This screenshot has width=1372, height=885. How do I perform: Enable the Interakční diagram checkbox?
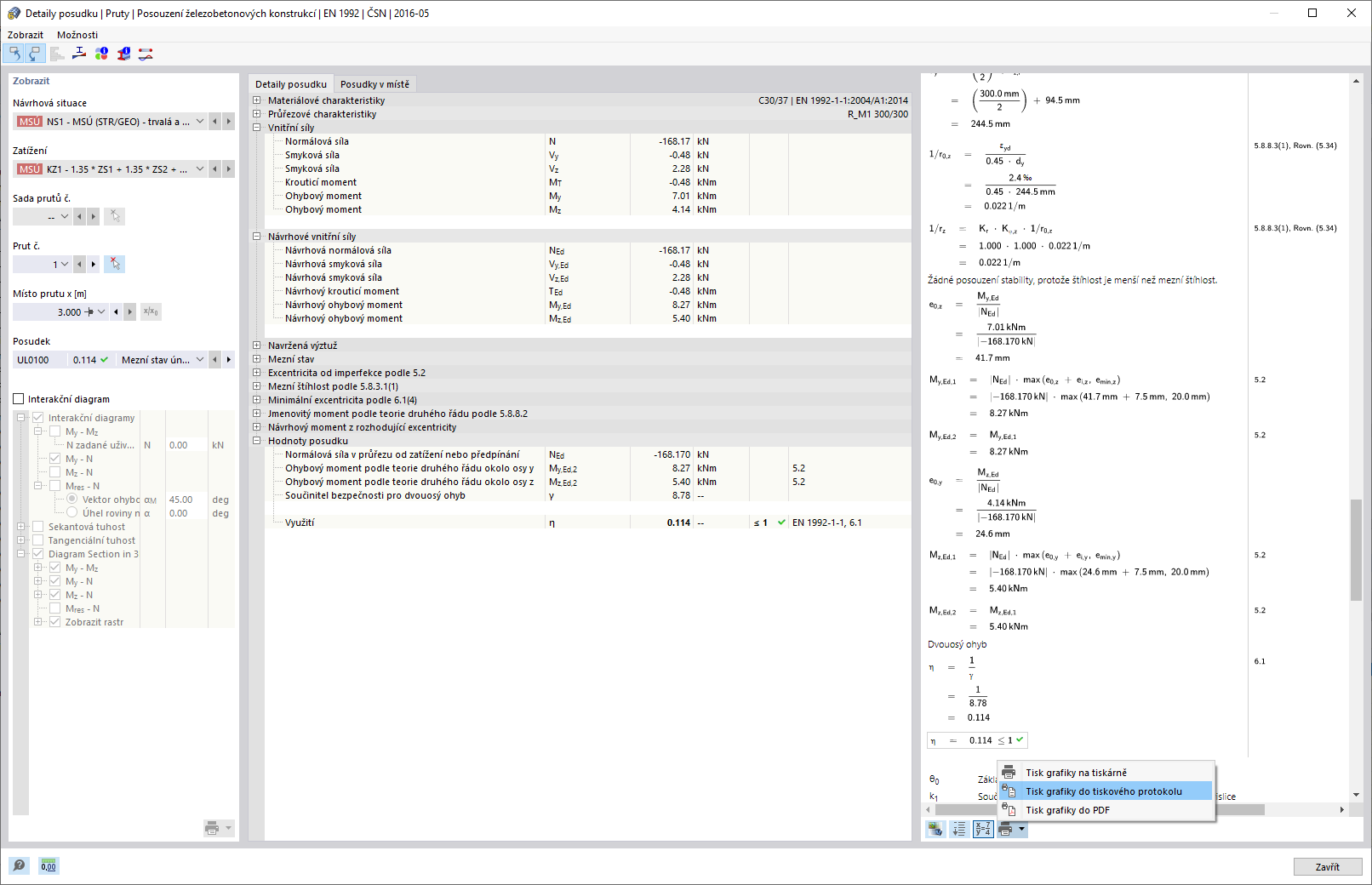point(19,399)
